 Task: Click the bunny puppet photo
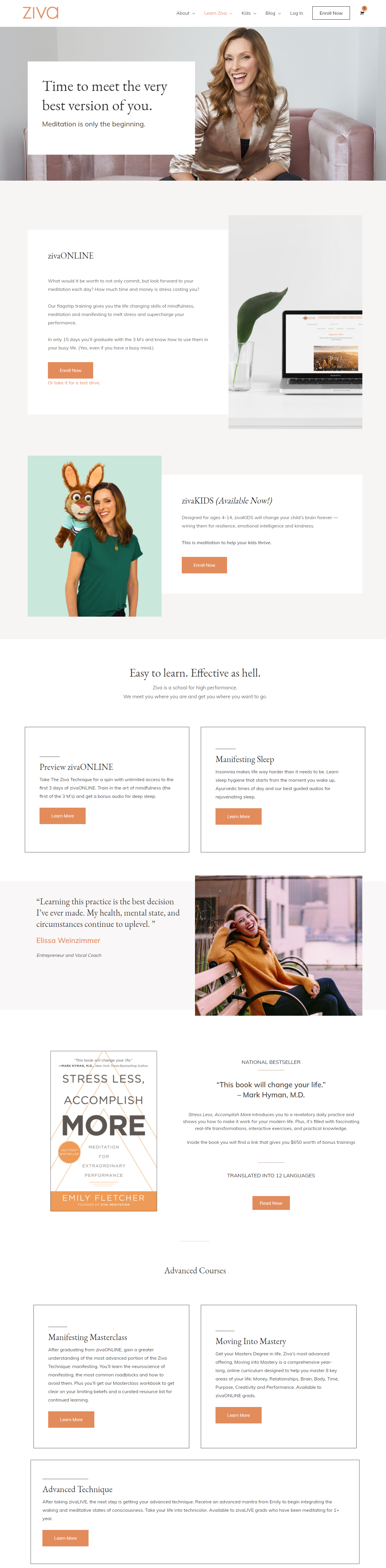(x=94, y=536)
